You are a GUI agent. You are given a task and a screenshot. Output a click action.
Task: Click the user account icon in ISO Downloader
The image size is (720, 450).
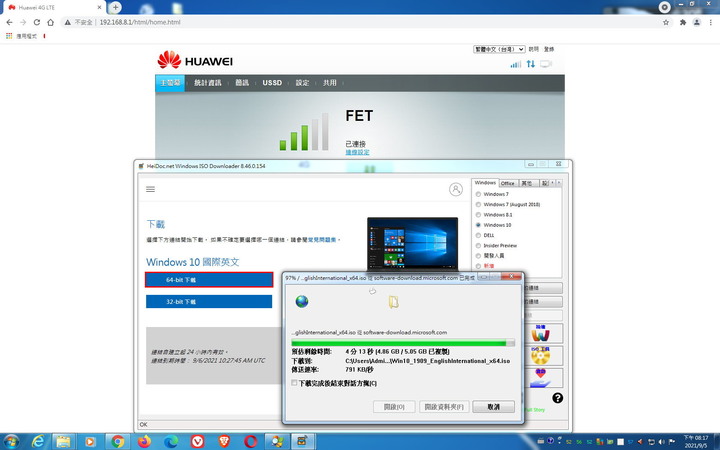[456, 189]
